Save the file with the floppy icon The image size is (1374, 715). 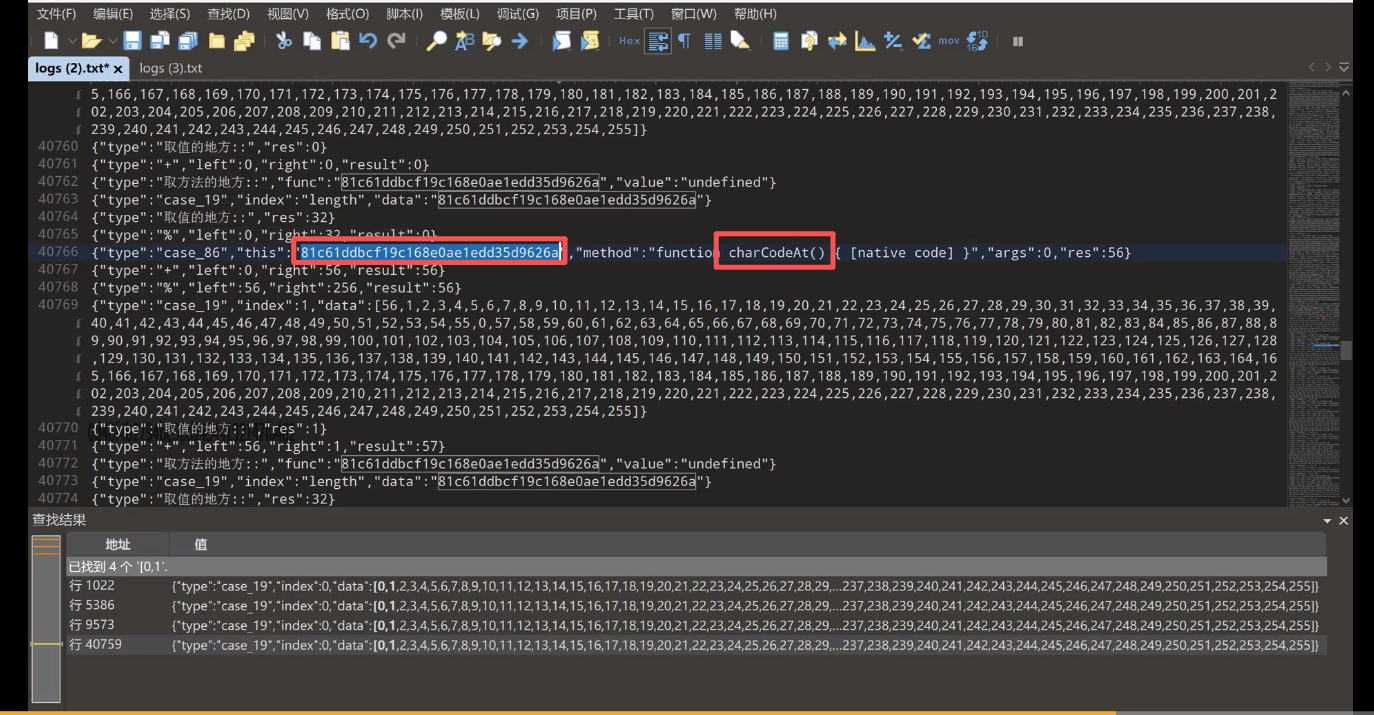point(132,41)
